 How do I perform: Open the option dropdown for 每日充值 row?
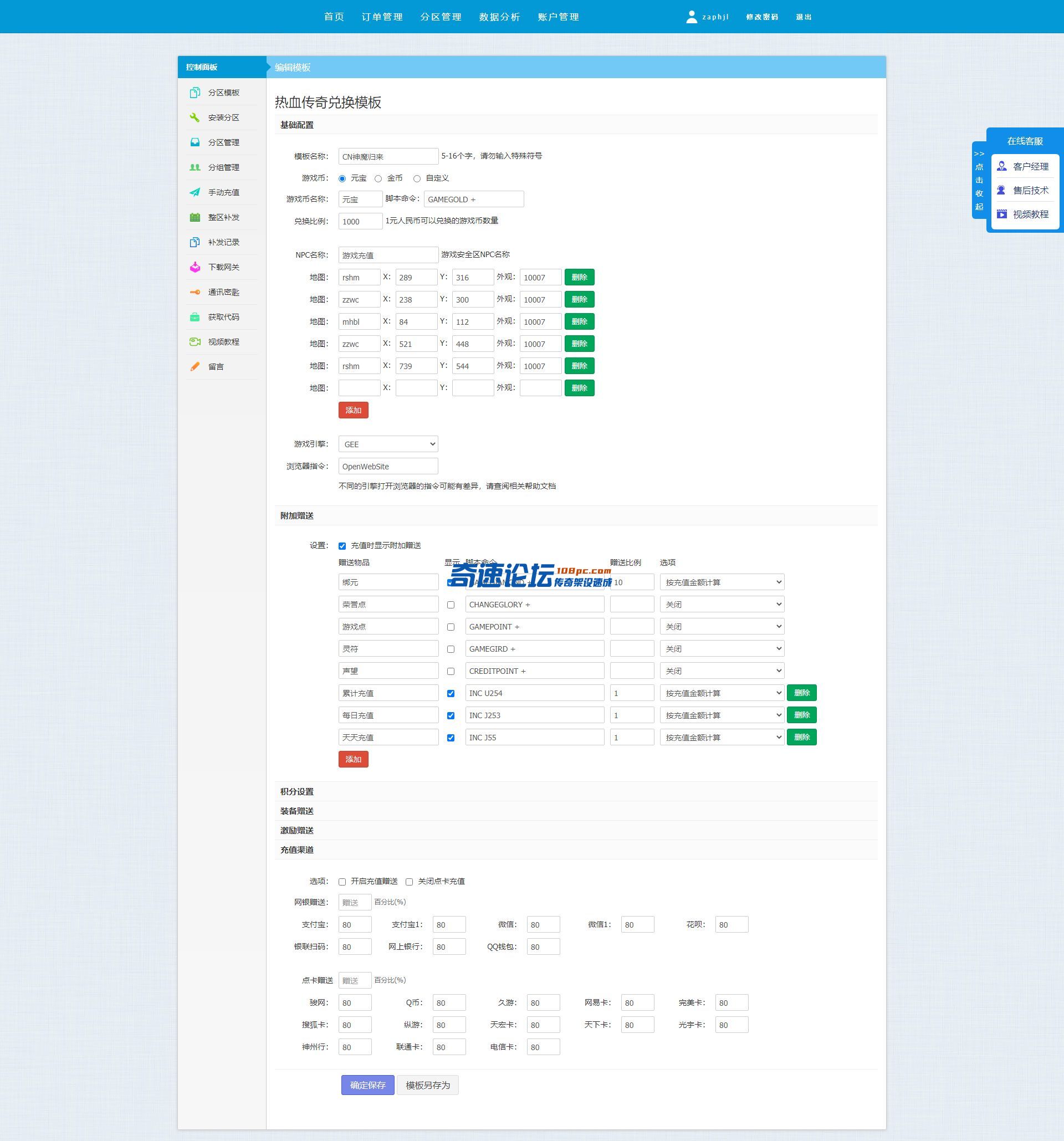click(x=722, y=715)
